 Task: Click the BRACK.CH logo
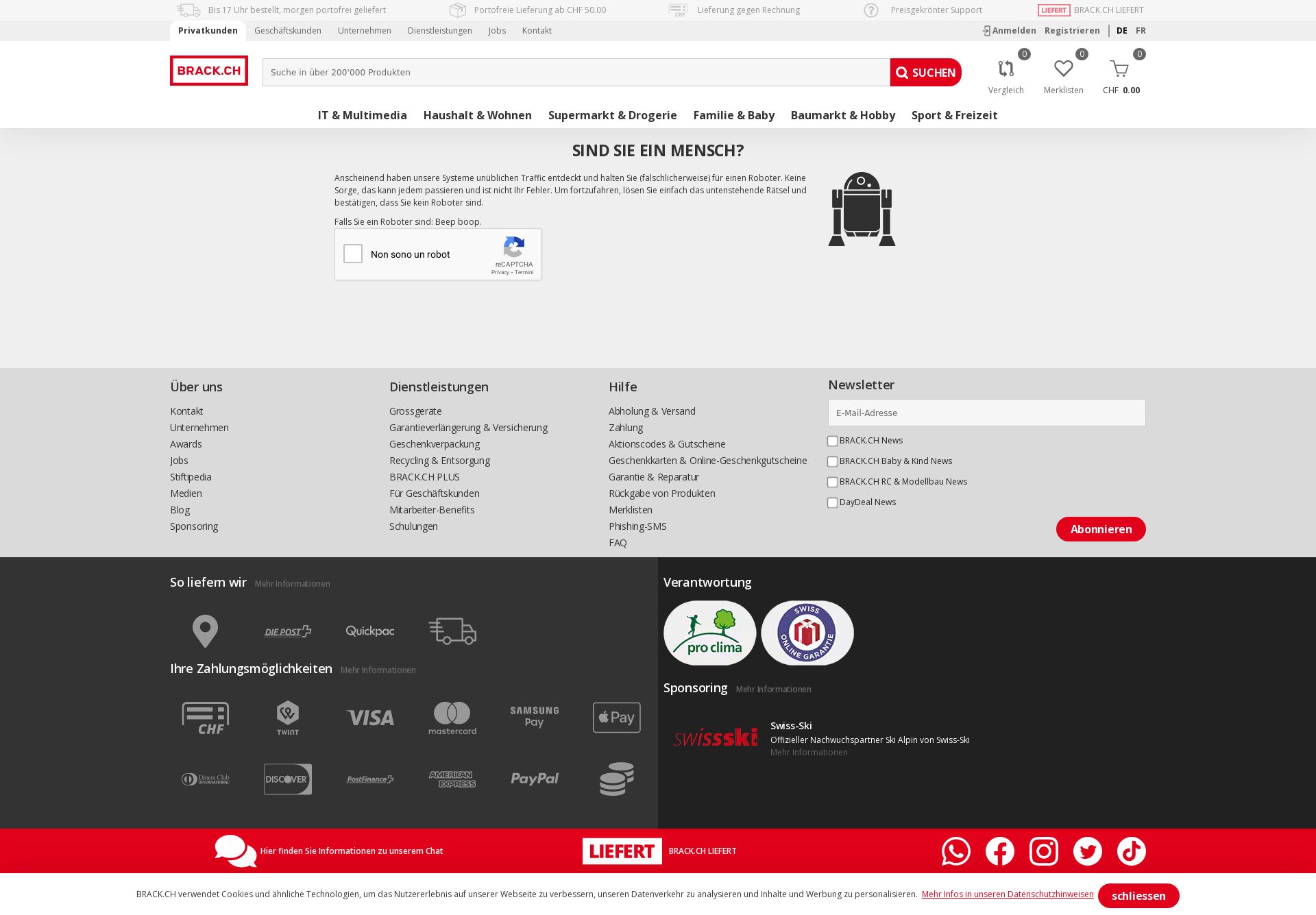tap(209, 71)
